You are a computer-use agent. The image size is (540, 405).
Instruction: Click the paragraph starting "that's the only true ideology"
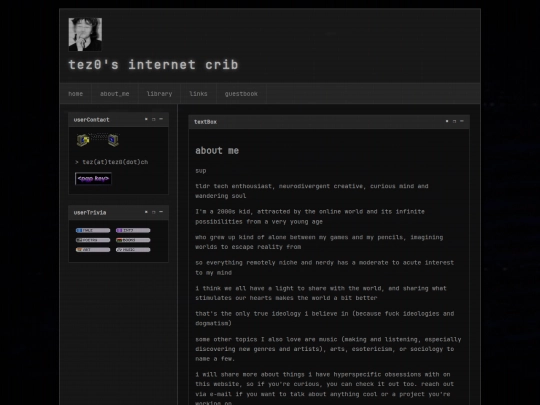click(x=324, y=319)
